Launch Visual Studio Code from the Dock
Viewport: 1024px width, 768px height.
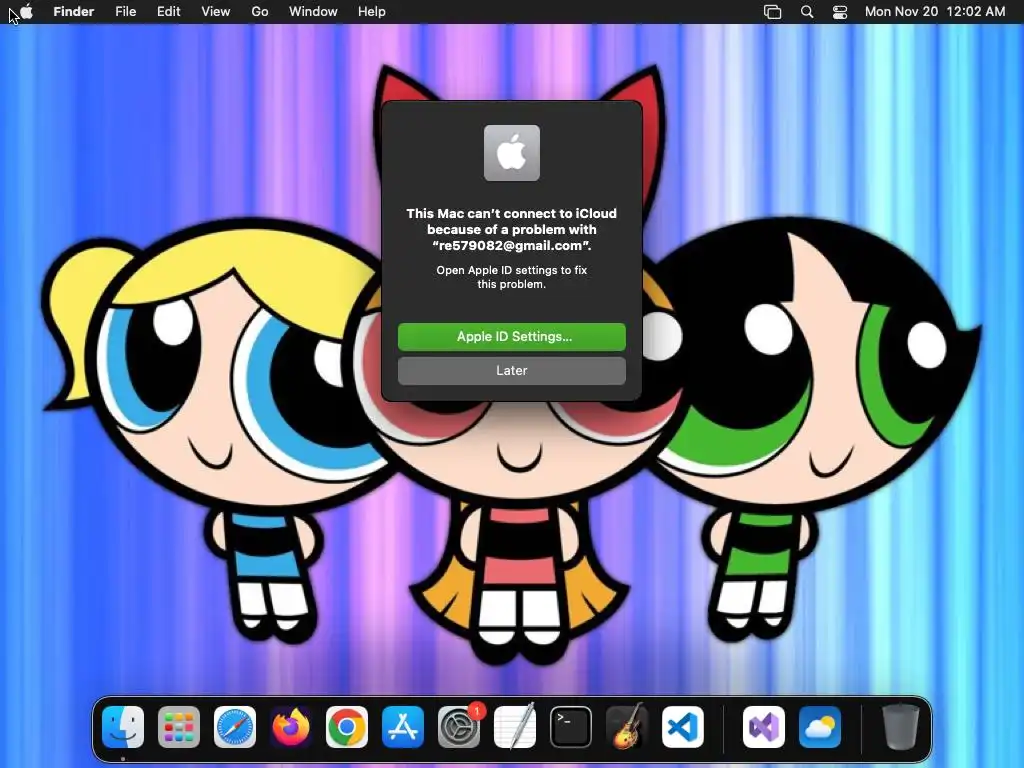coord(683,726)
